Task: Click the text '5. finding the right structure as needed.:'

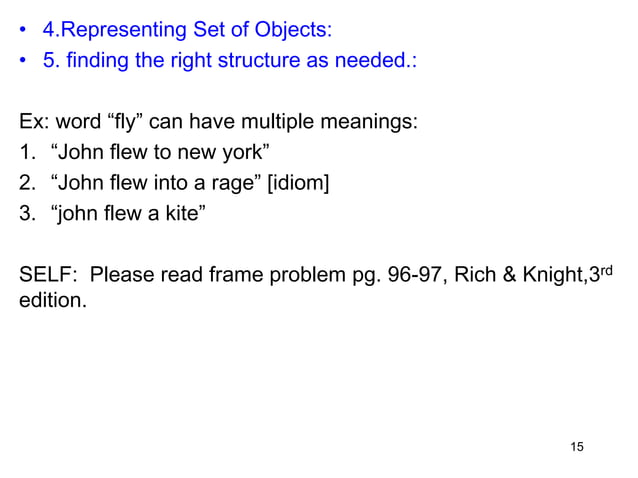Action: point(230,60)
